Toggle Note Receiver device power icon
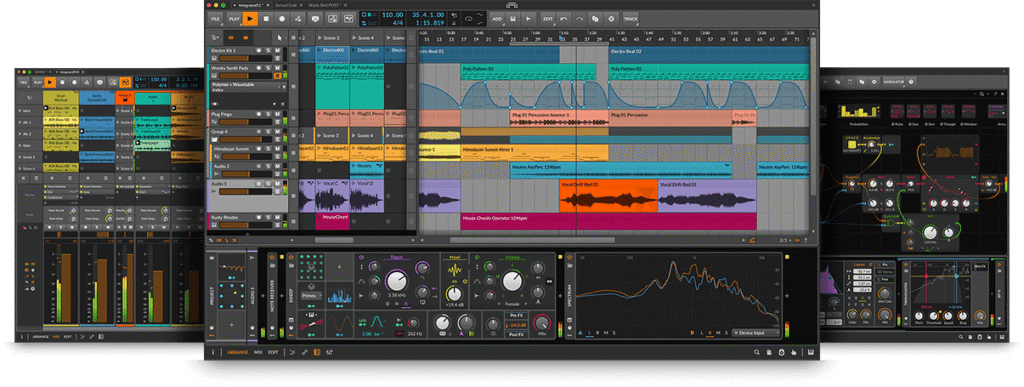This screenshot has height=387, width=1024. coord(272,257)
